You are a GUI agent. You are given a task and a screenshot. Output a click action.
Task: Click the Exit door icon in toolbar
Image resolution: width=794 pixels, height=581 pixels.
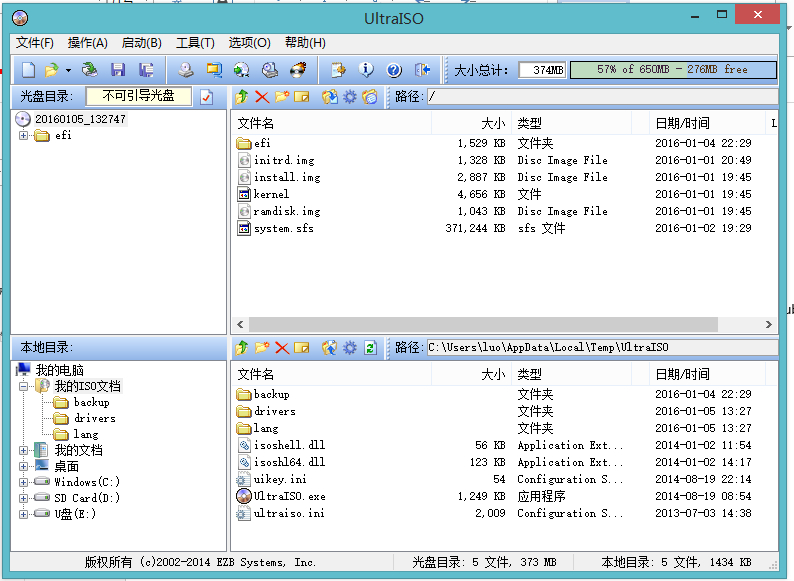(422, 70)
